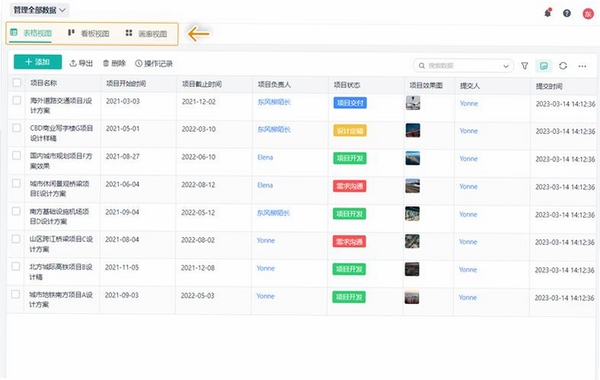The height and width of the screenshot is (380, 600).
Task: Select start date 2021-08-27
Action: point(123,156)
